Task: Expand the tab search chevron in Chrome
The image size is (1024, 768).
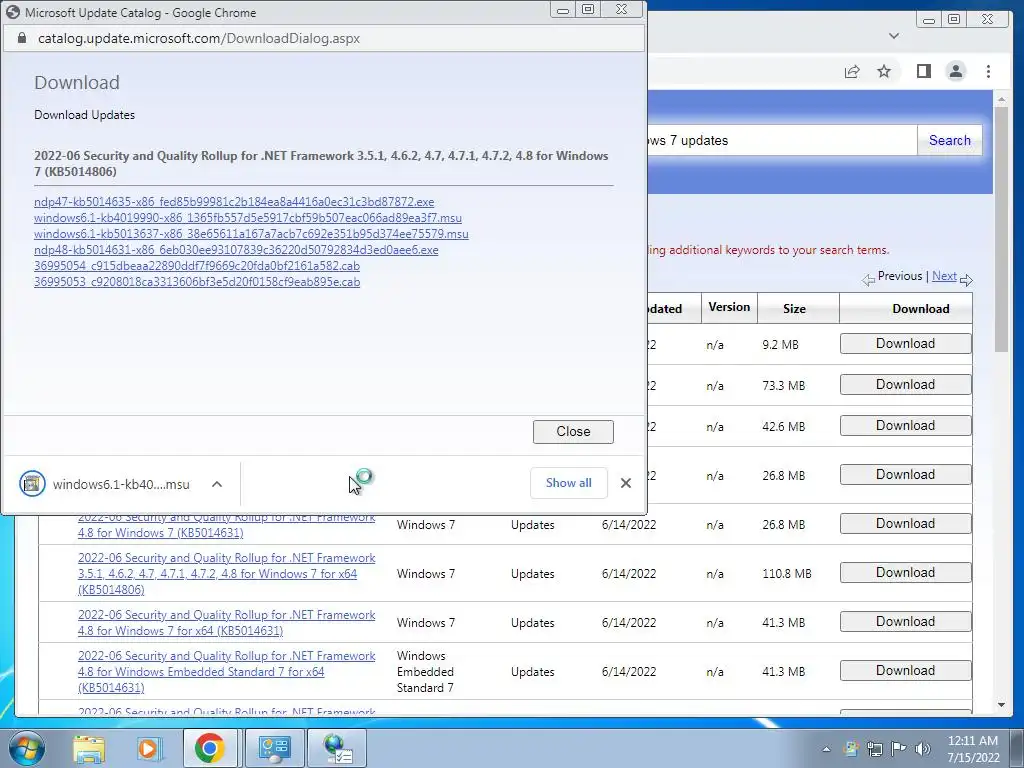Action: point(894,36)
